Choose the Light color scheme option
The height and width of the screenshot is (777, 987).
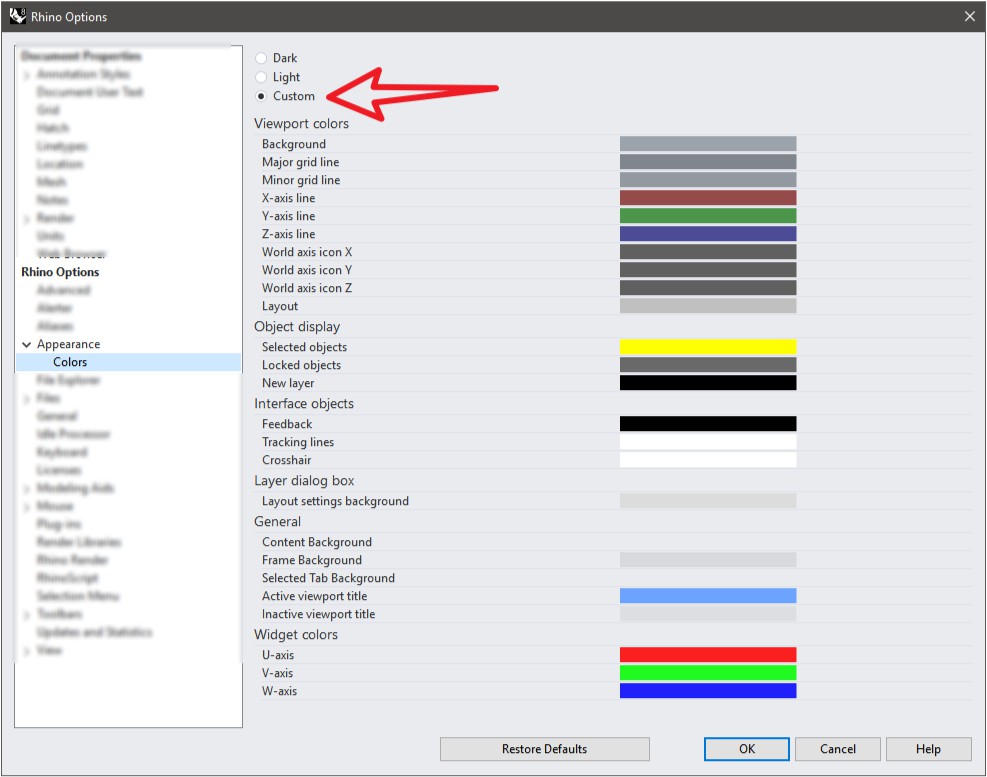tap(261, 77)
